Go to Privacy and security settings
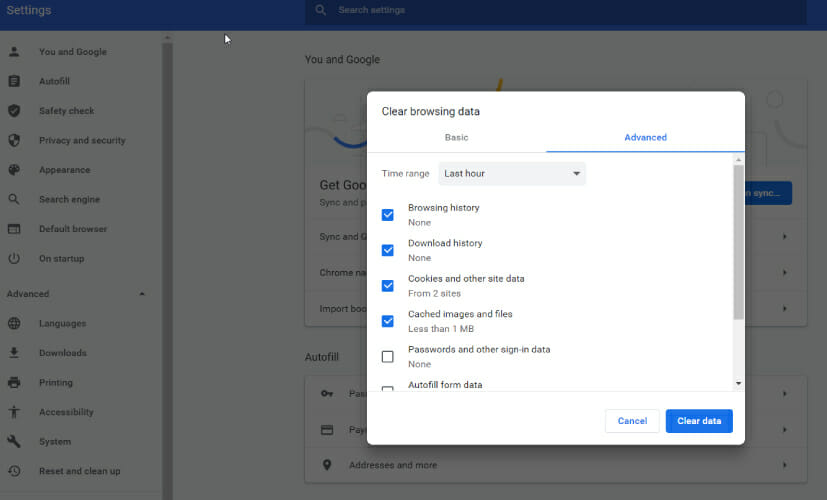827x500 pixels. (x=82, y=140)
